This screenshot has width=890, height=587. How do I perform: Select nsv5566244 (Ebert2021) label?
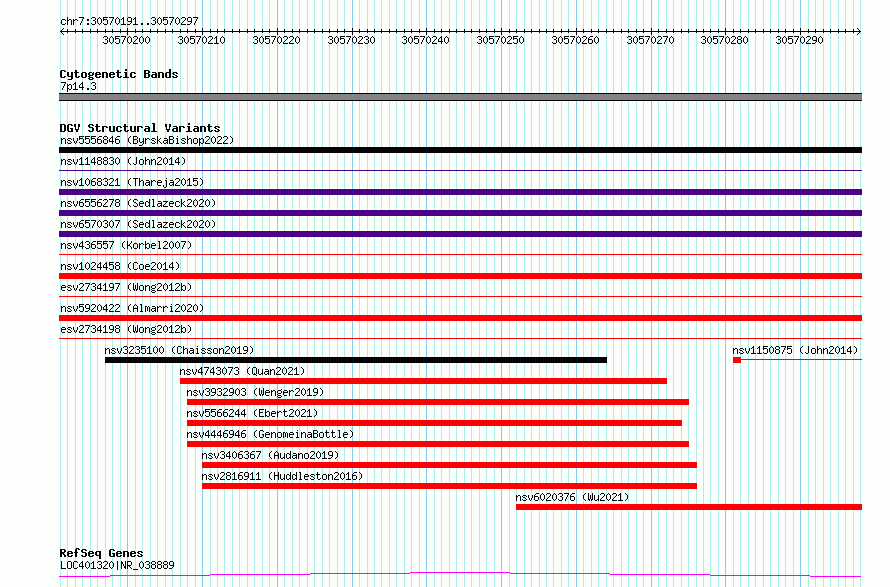point(253,413)
